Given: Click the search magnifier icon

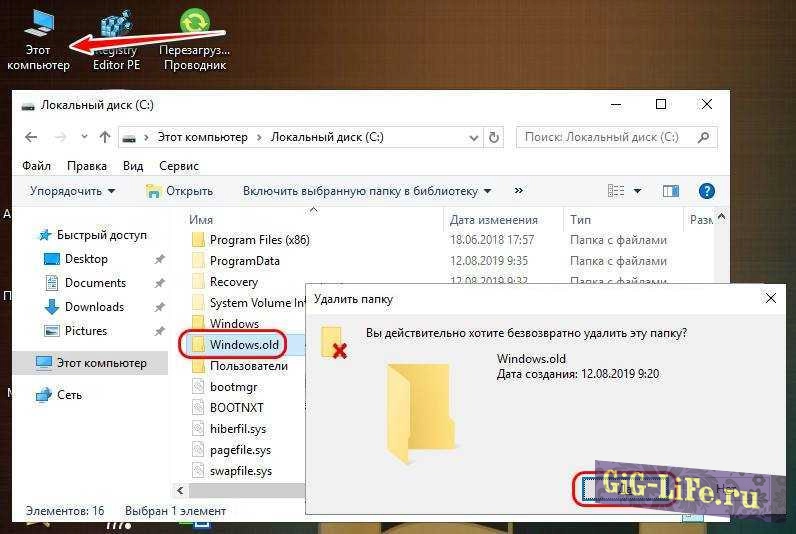Looking at the screenshot, I should click(704, 137).
